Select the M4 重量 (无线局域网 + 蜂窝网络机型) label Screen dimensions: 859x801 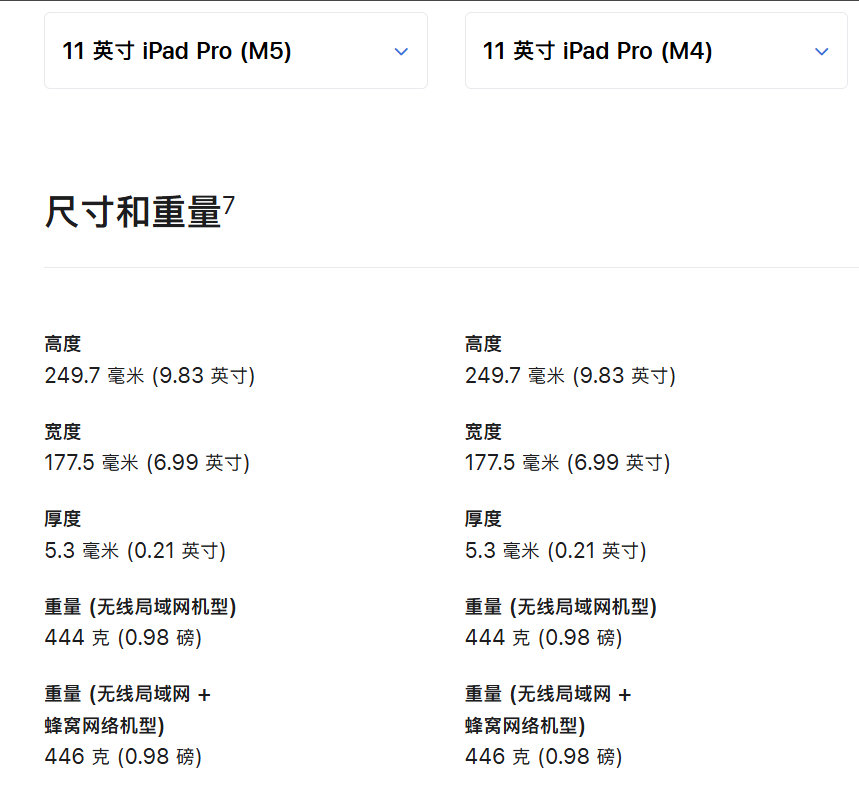coord(548,710)
